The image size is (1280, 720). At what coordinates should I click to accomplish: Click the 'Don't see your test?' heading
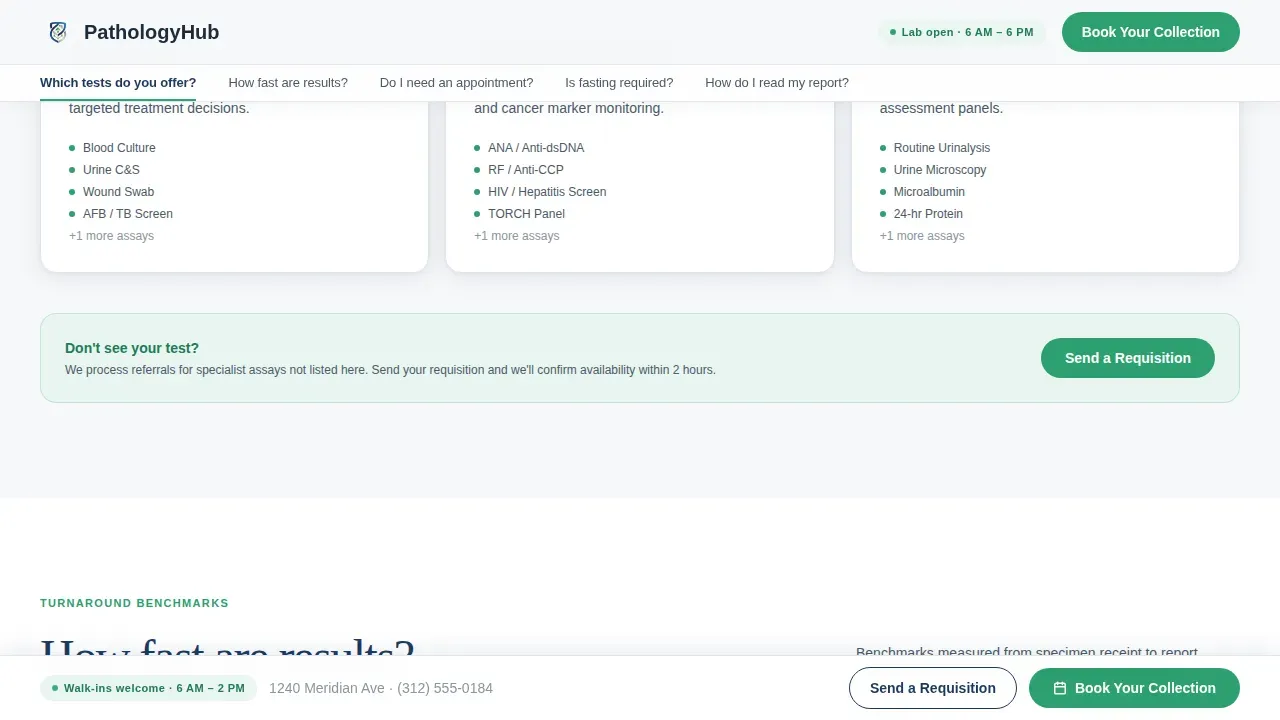point(132,348)
